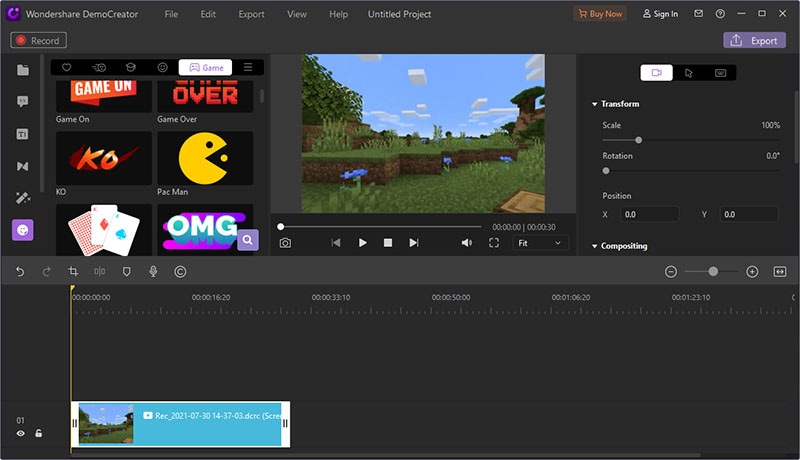Open the File menu
Screen dimensions: 800x460
[x=171, y=14]
